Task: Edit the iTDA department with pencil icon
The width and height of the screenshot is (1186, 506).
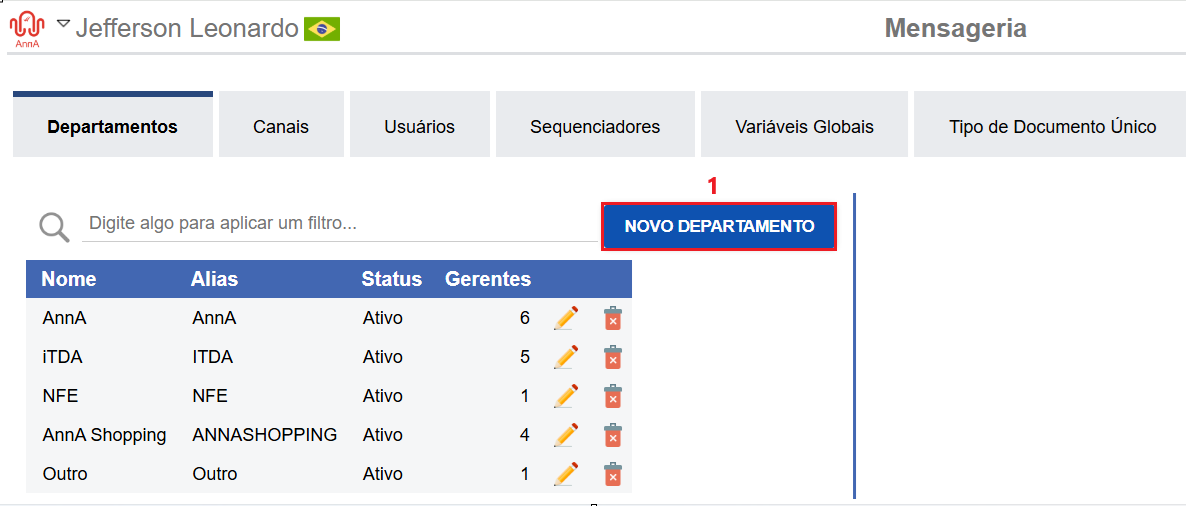Action: [x=566, y=357]
